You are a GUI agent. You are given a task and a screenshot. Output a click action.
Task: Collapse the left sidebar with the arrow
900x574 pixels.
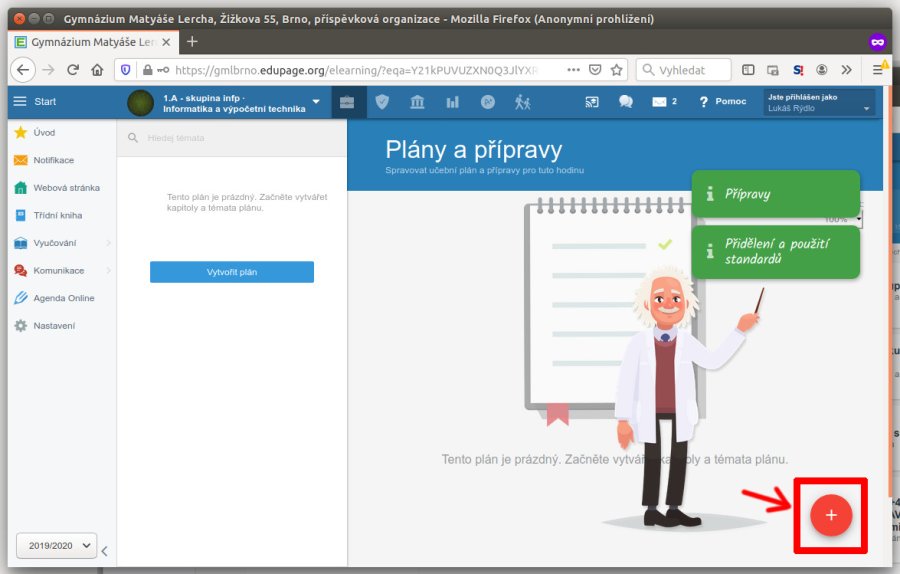(105, 550)
